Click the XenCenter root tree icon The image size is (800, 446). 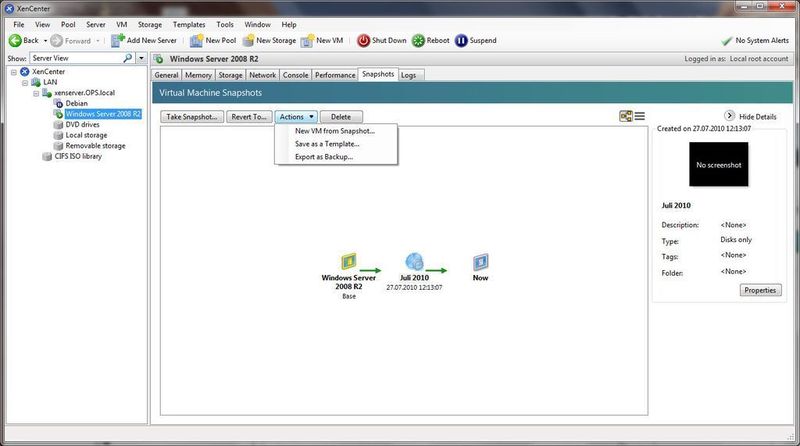(x=24, y=71)
